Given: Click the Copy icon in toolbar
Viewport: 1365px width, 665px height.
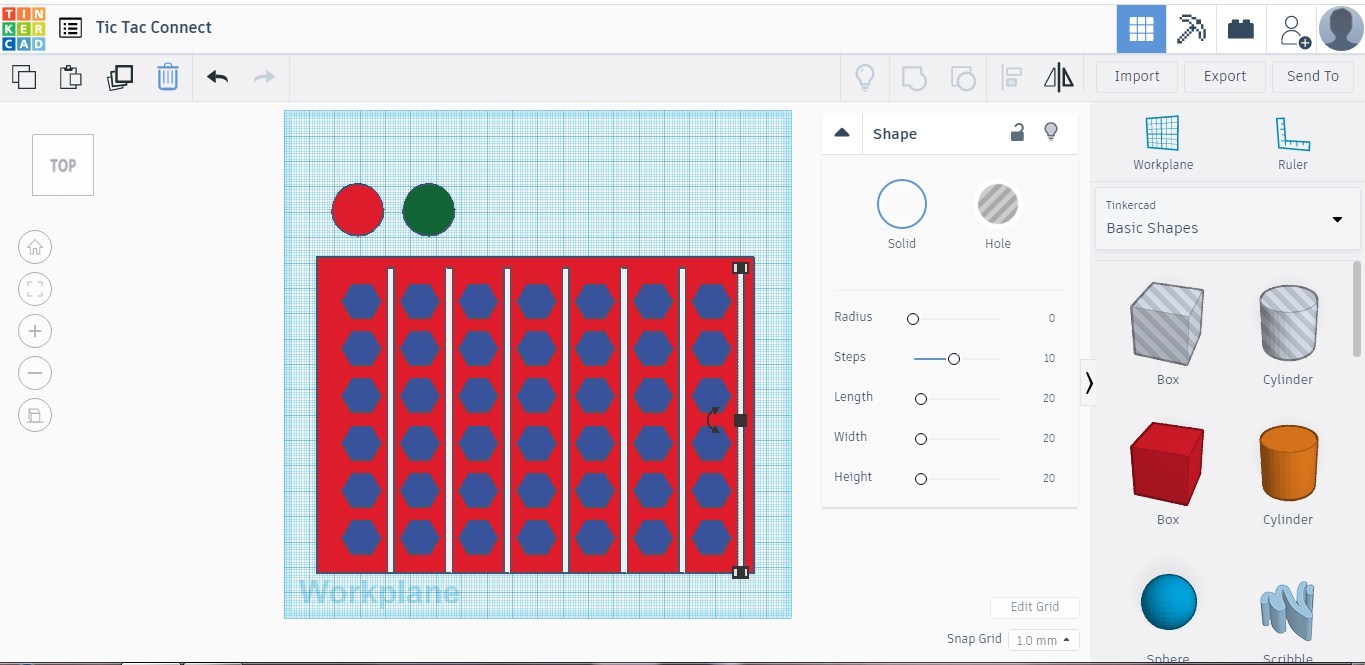Looking at the screenshot, I should coord(23,77).
